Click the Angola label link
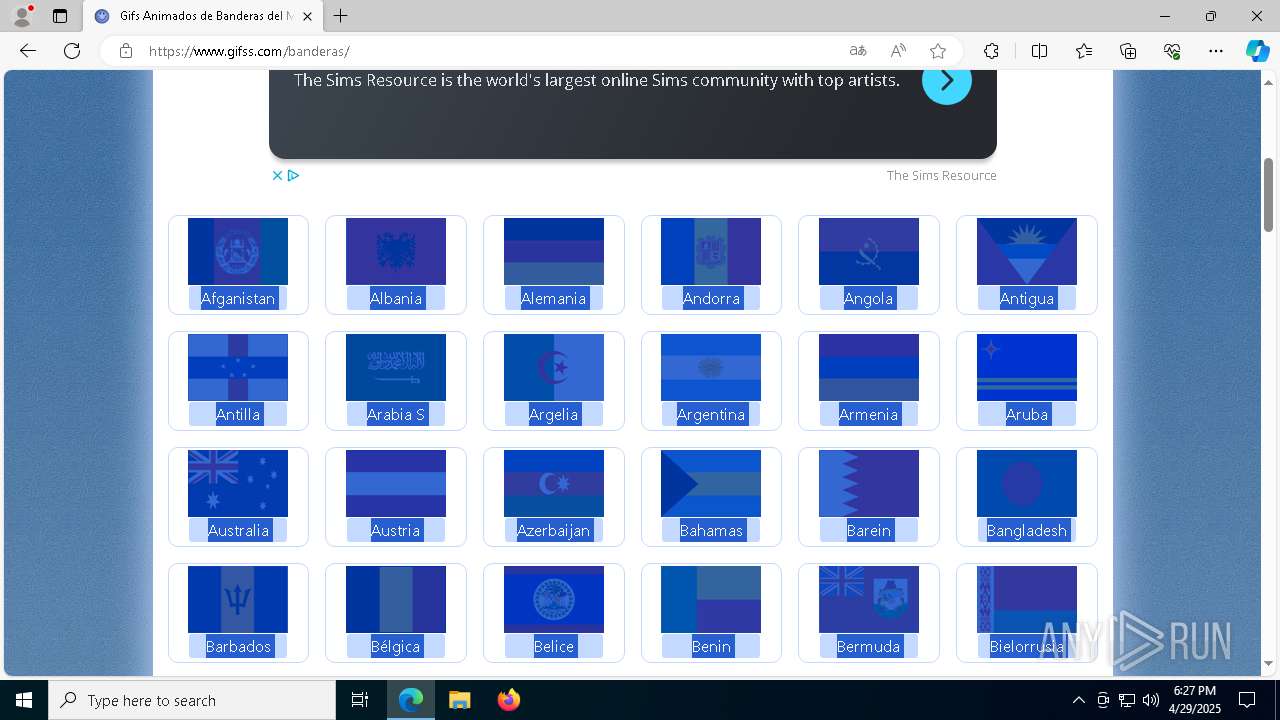The height and width of the screenshot is (720, 1280). [868, 298]
